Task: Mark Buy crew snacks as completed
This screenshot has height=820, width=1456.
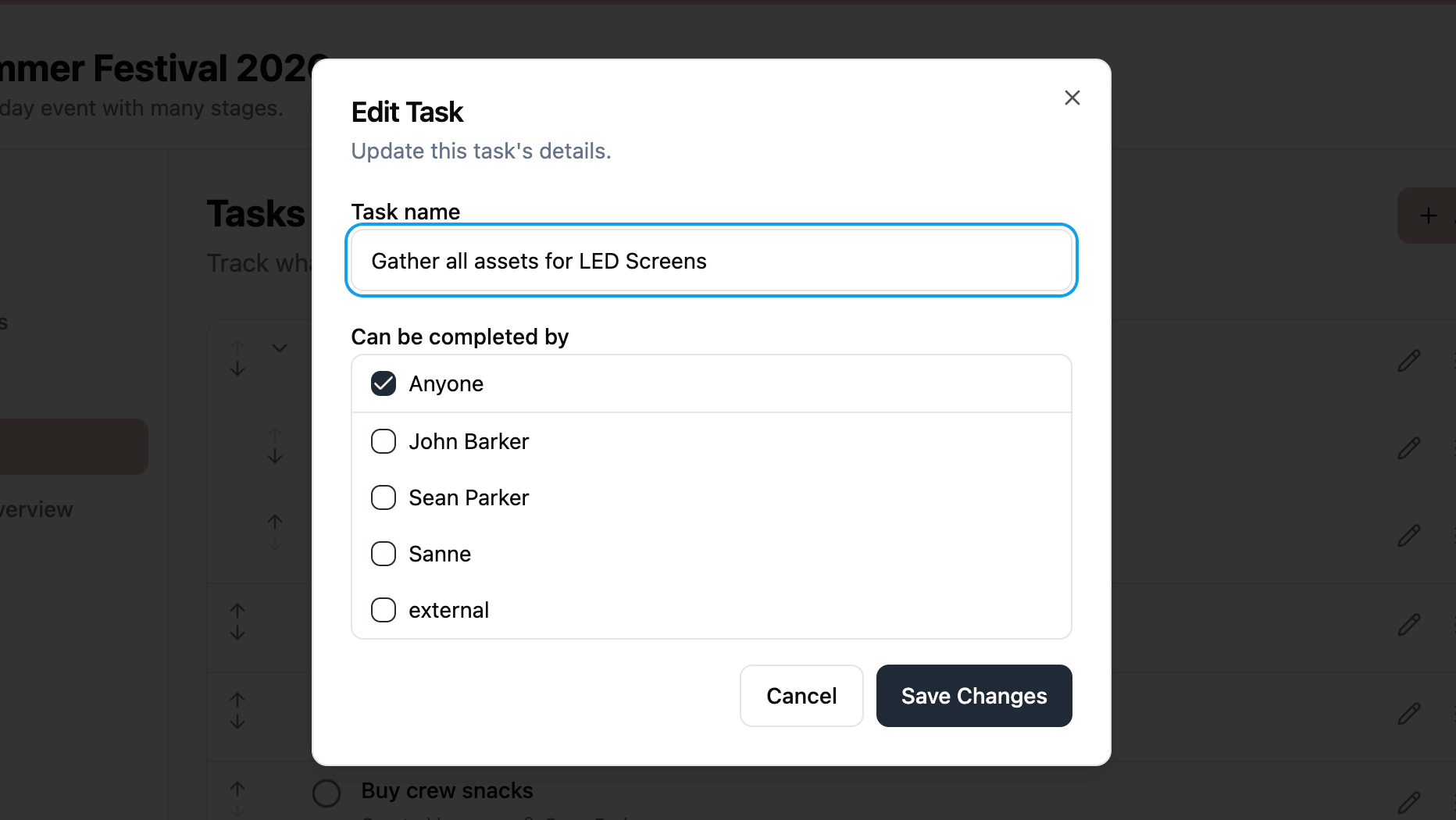Action: tap(326, 793)
